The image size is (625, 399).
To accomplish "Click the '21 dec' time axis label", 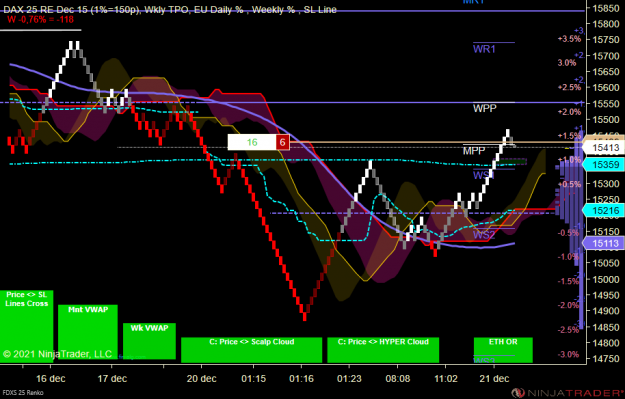I will click(x=494, y=378).
